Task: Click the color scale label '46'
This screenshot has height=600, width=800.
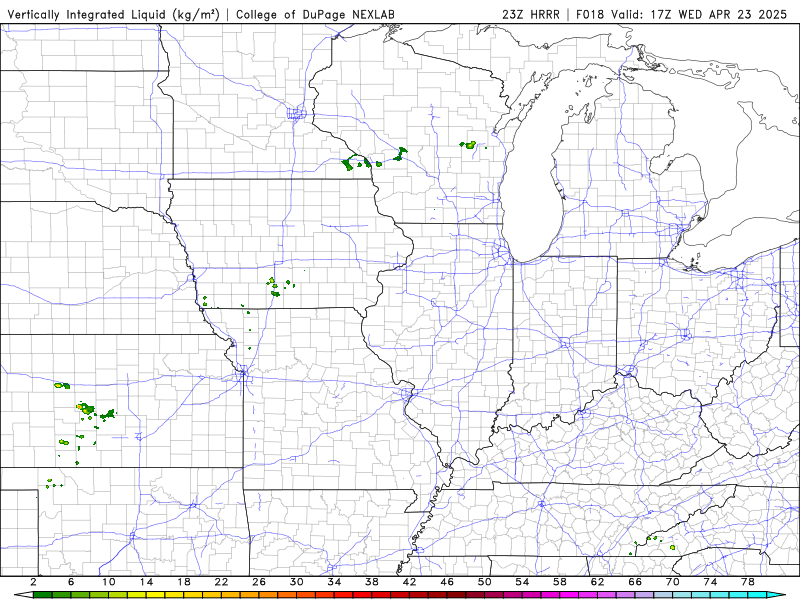Action: (x=447, y=582)
